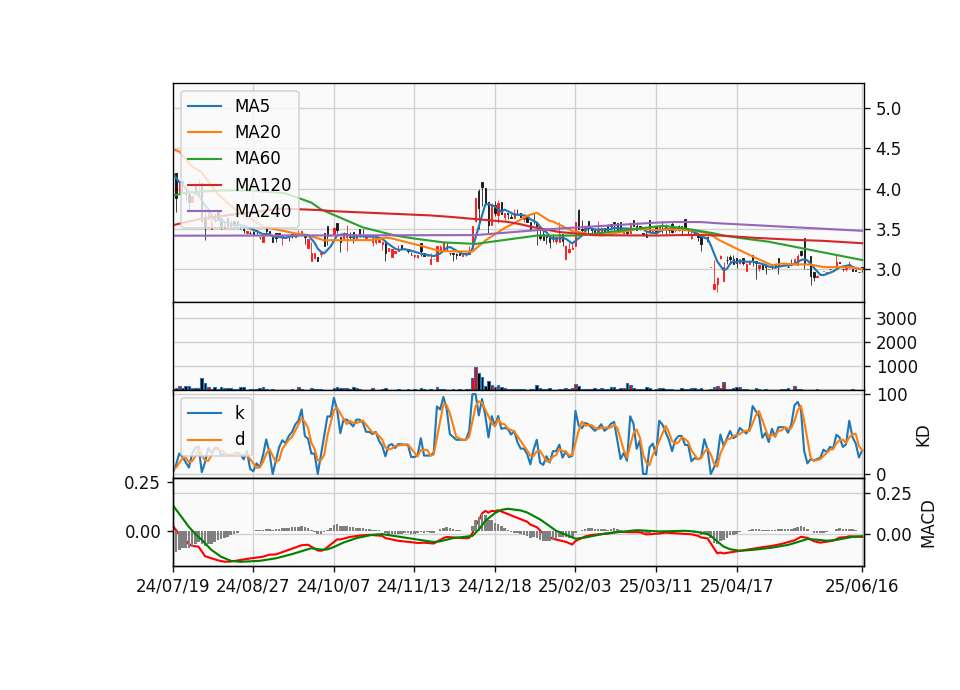Viewport: 960px width, 690px height.
Task: Click the 25/06/16 date axis label
Action: coord(862,587)
